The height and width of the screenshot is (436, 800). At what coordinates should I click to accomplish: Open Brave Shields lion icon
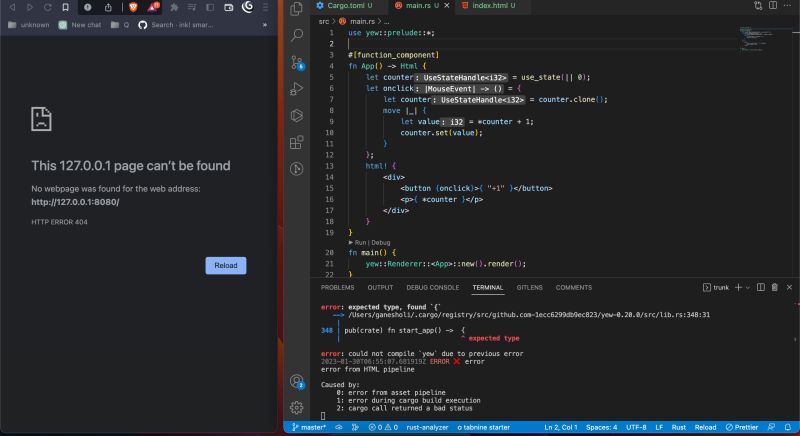[x=133, y=7]
